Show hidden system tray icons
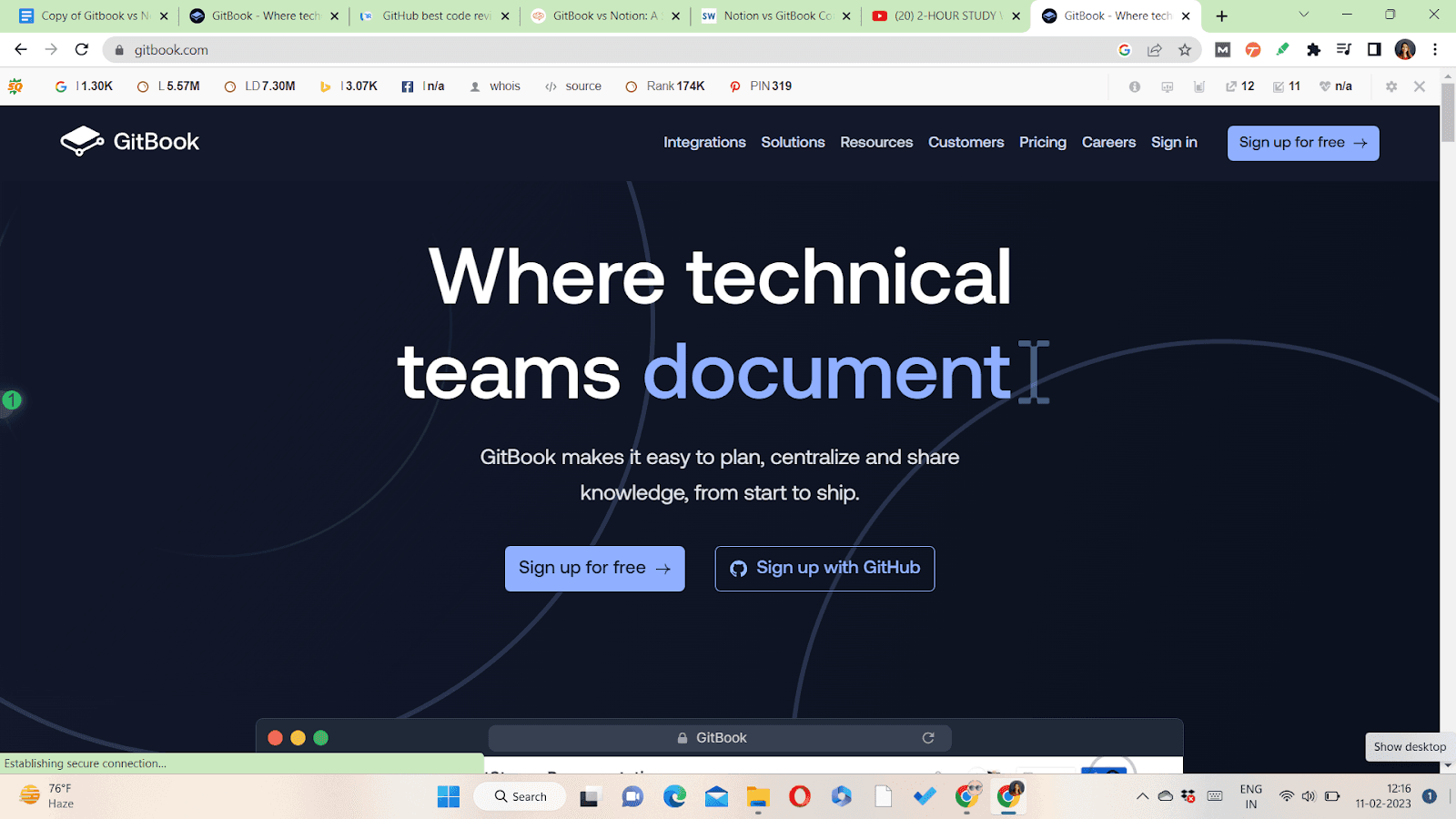 point(1142,797)
